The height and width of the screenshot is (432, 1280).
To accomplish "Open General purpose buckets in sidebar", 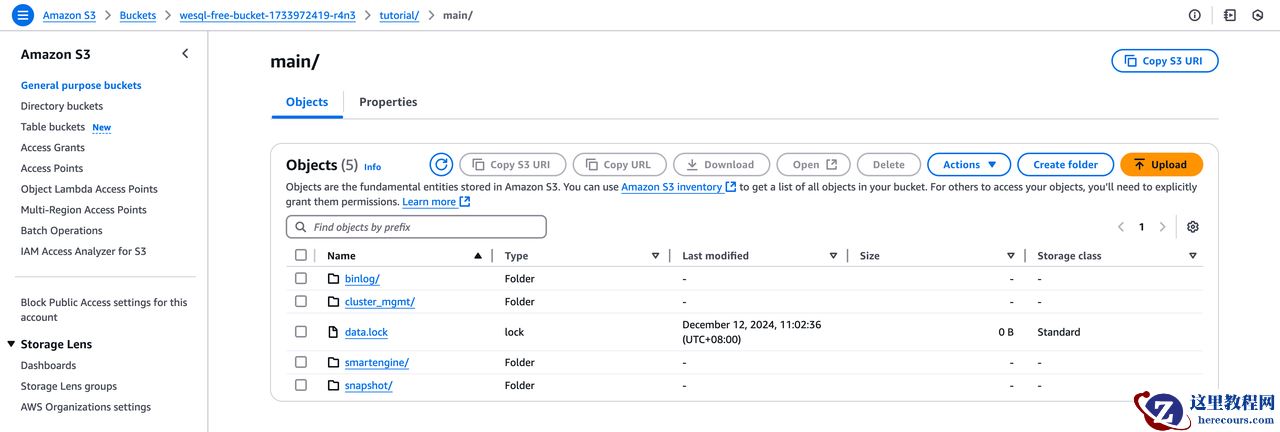I will 81,85.
